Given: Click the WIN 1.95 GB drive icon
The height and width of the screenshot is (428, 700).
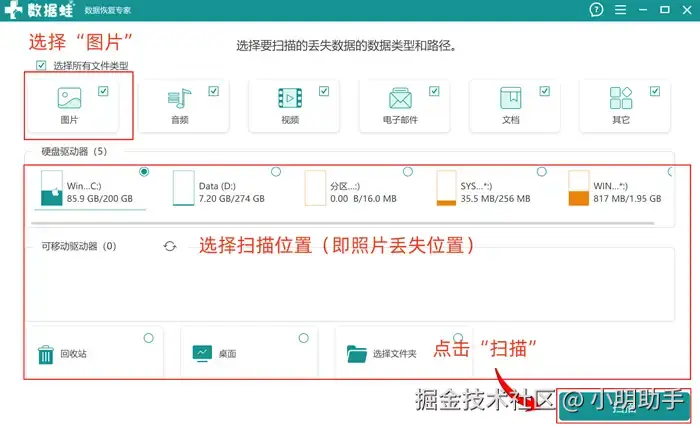Looking at the screenshot, I should click(x=579, y=188).
